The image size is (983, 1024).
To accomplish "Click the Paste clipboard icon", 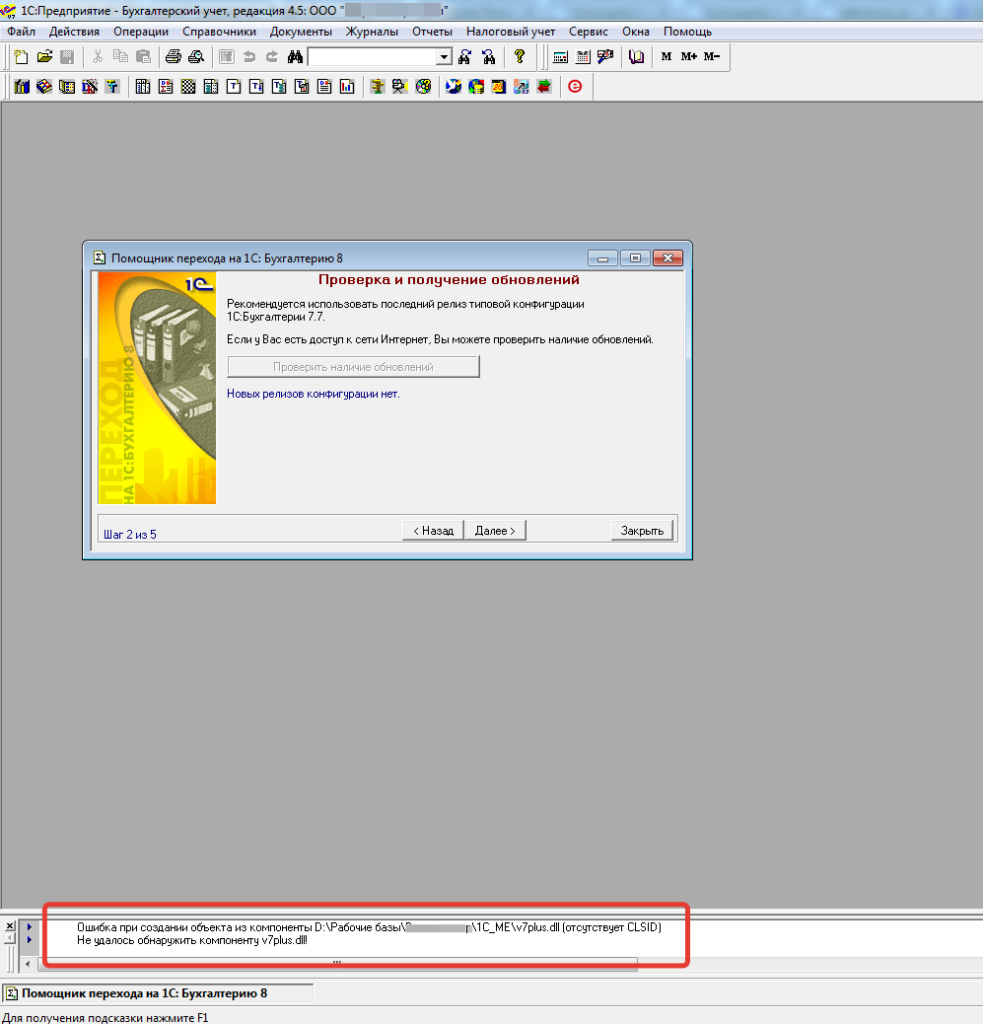I will (143, 57).
